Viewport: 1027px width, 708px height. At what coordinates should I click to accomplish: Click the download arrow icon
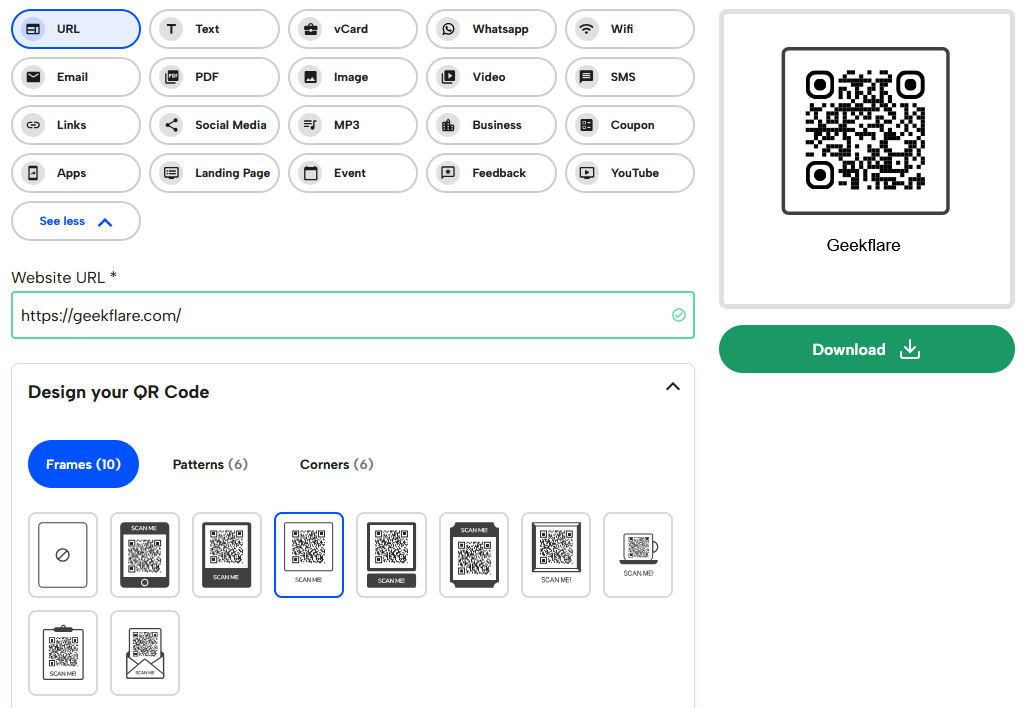click(x=910, y=349)
